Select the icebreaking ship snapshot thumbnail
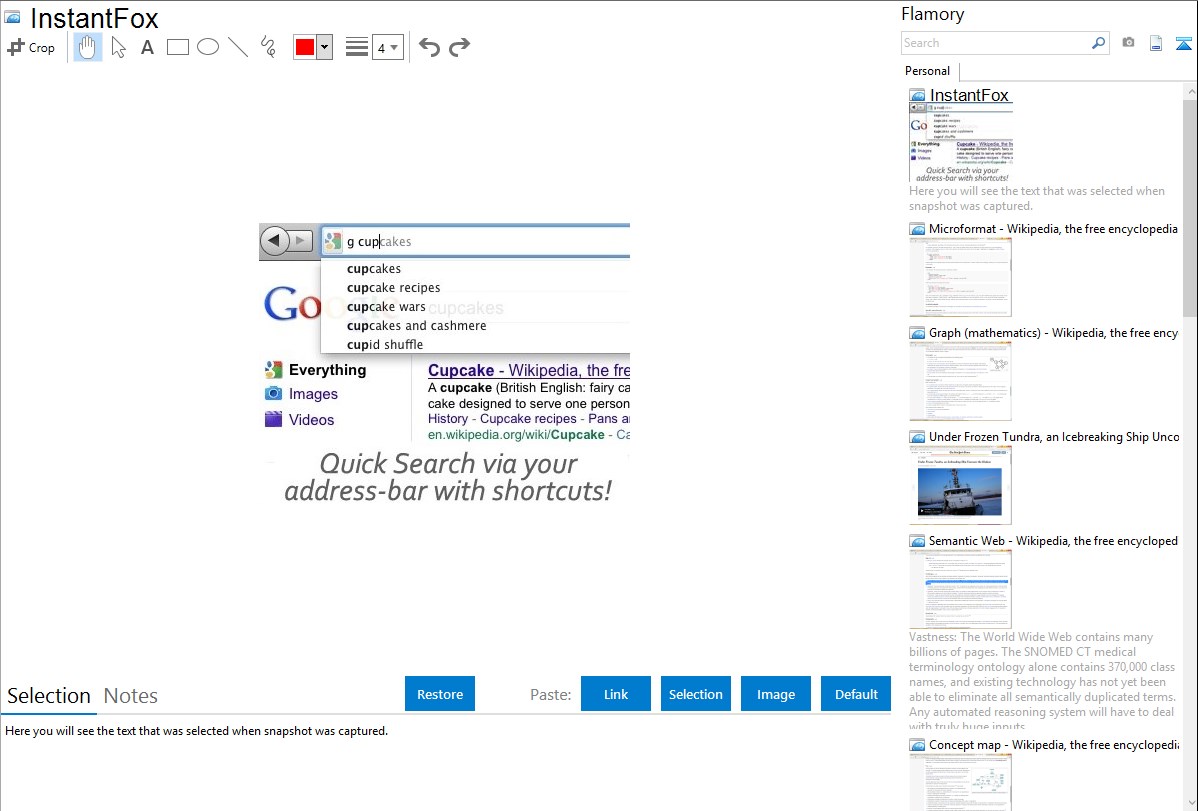This screenshot has width=1198, height=811. (960, 485)
